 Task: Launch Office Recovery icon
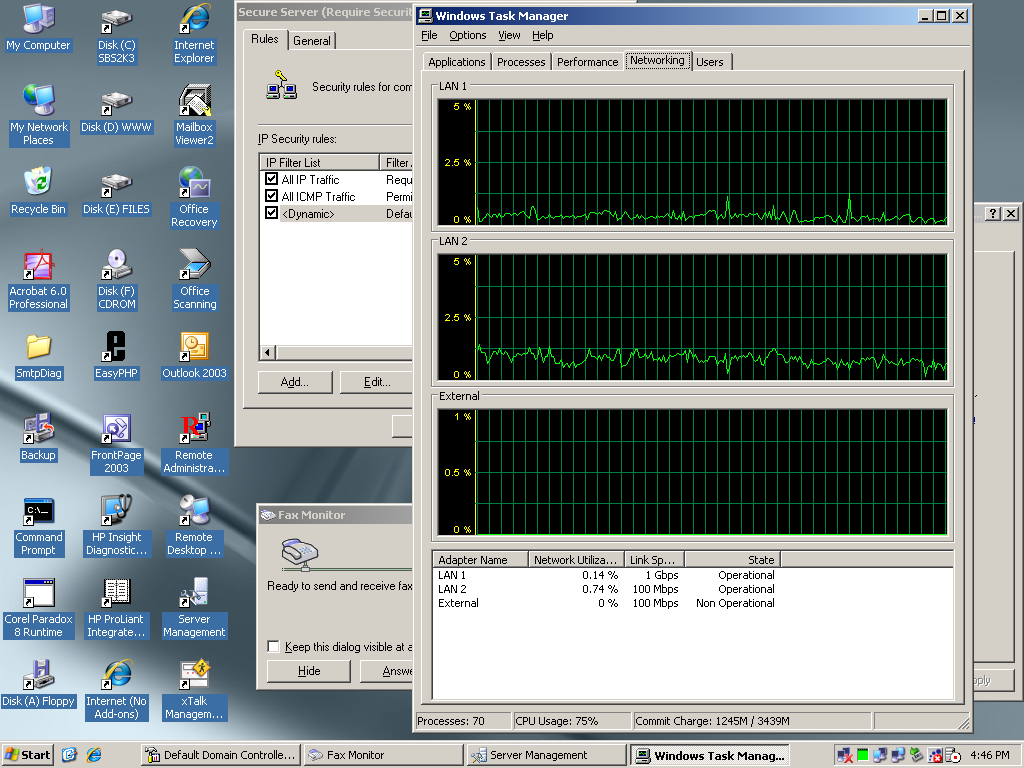point(194,198)
